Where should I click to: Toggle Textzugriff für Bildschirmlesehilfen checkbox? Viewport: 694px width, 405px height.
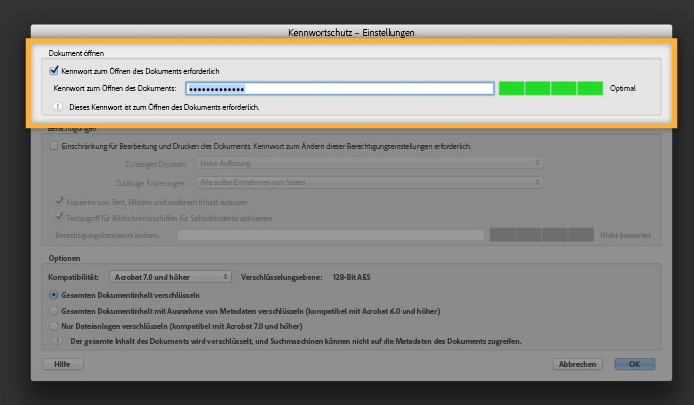(59, 217)
